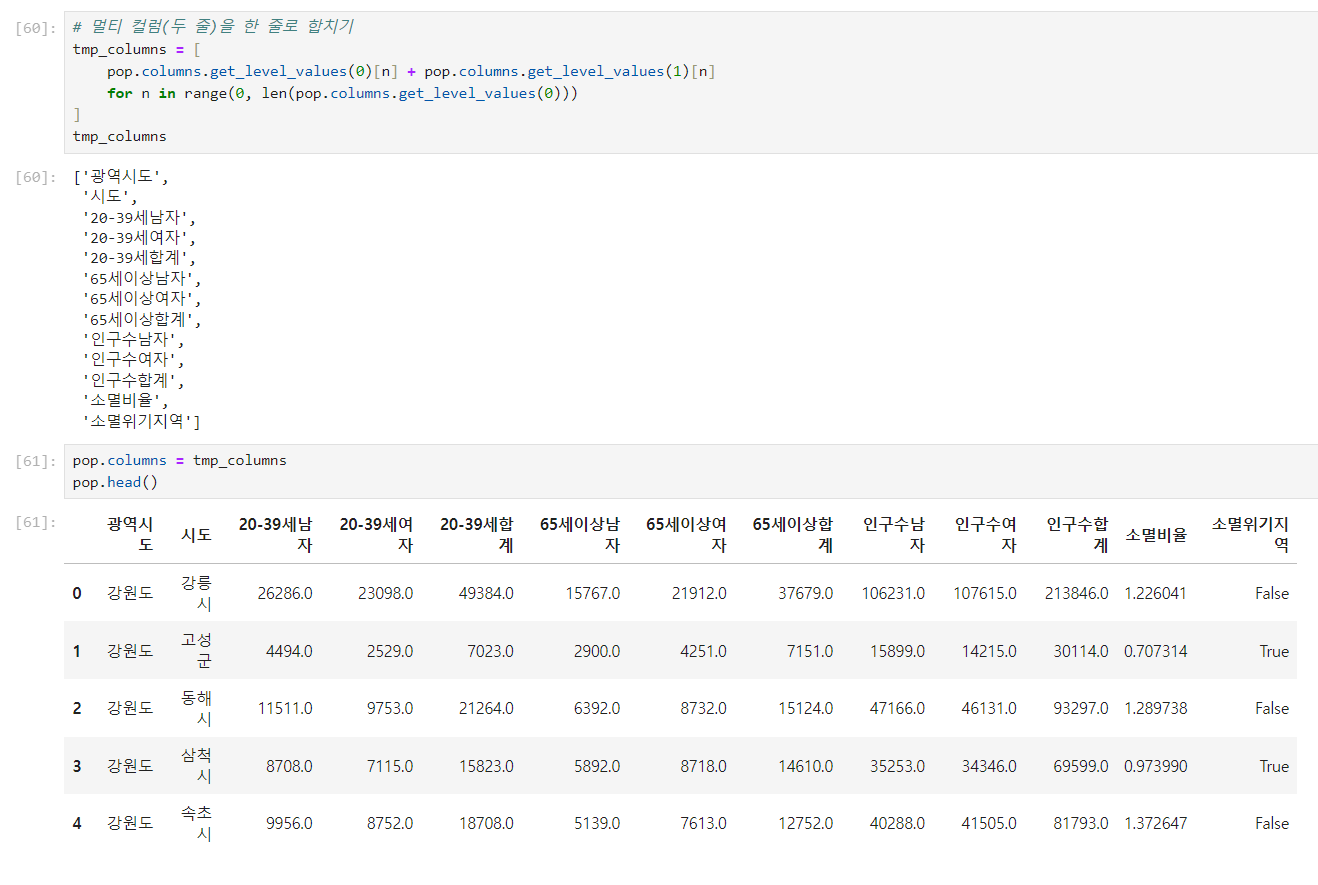
Task: Click the value 7151.0 in the table
Action: tap(810, 651)
